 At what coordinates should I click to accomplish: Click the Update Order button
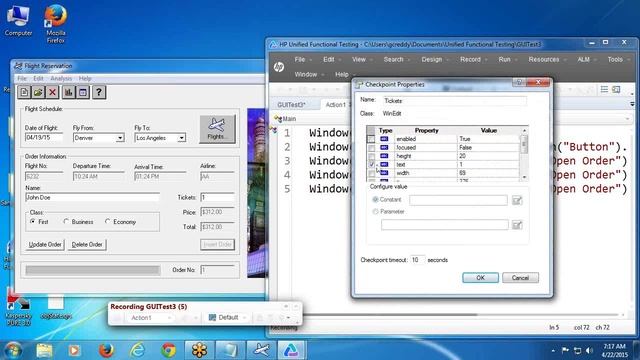pyautogui.click(x=45, y=244)
